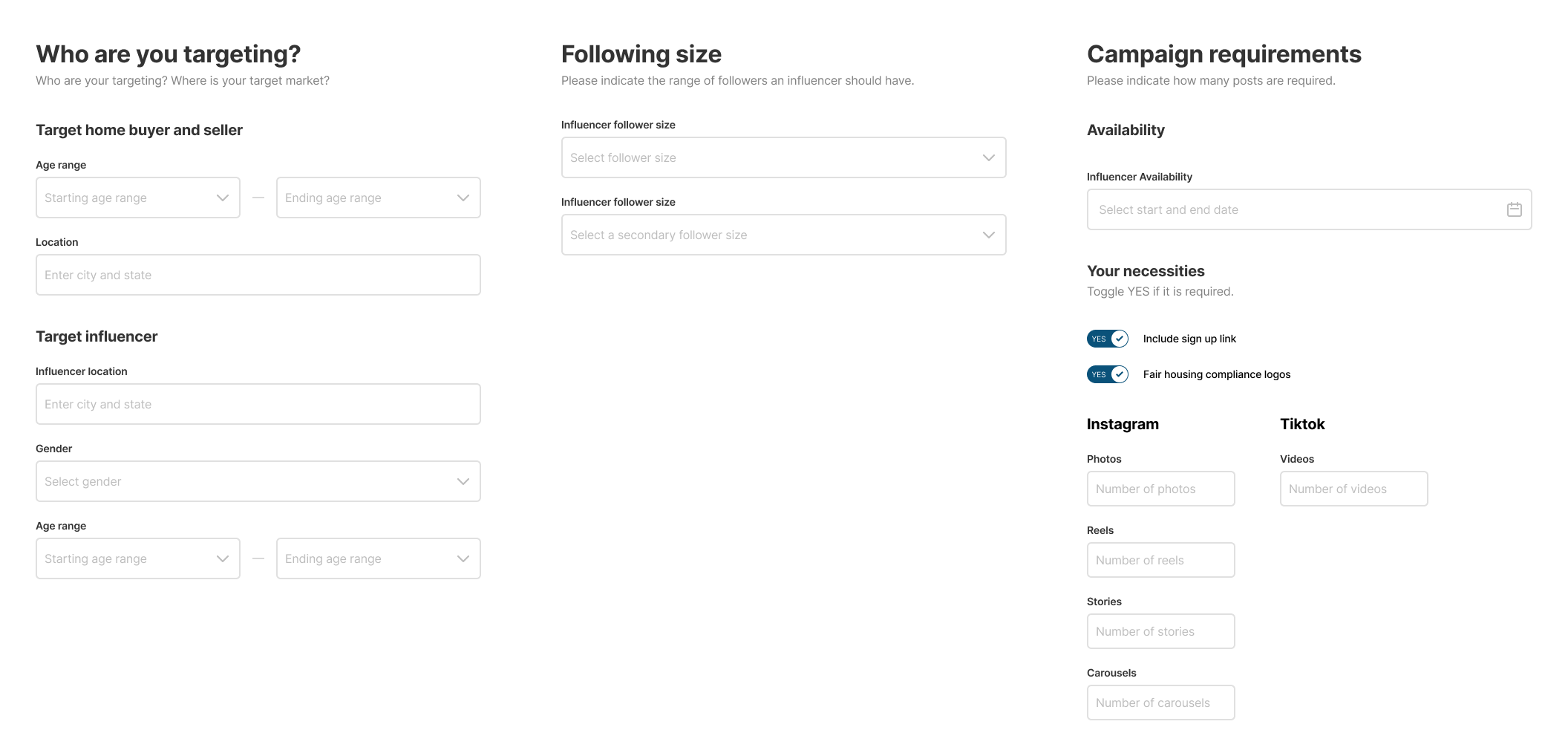The image size is (1568, 756).
Task: Disable Fair housing compliance logos toggle
Action: (x=1107, y=374)
